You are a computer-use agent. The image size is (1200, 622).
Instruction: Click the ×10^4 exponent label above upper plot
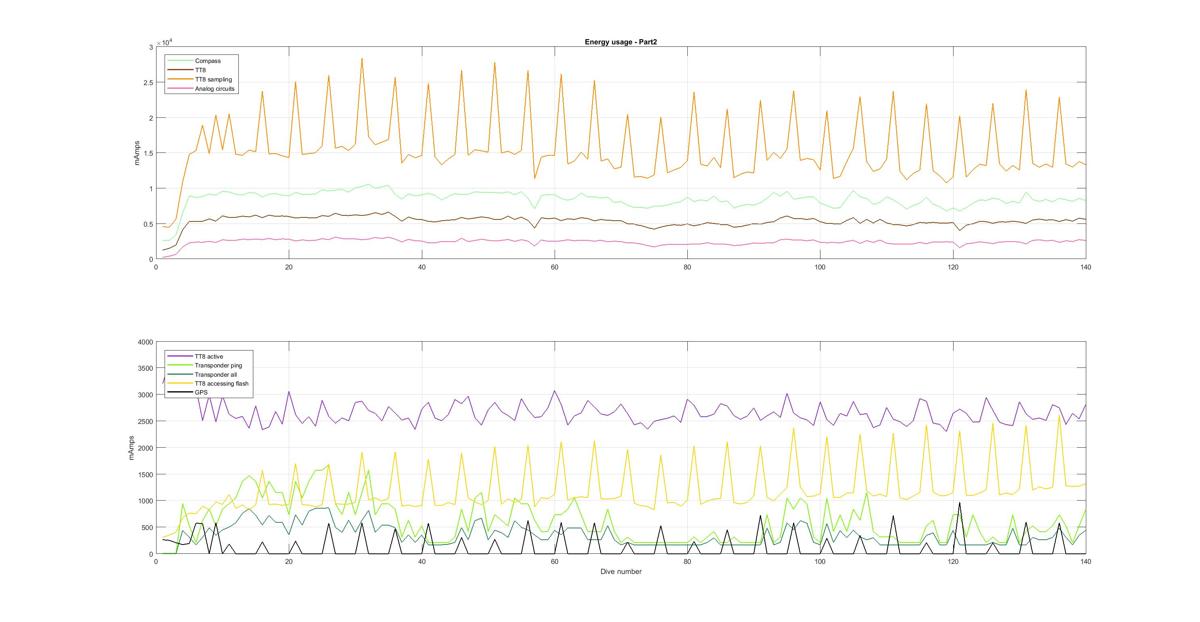pos(164,42)
